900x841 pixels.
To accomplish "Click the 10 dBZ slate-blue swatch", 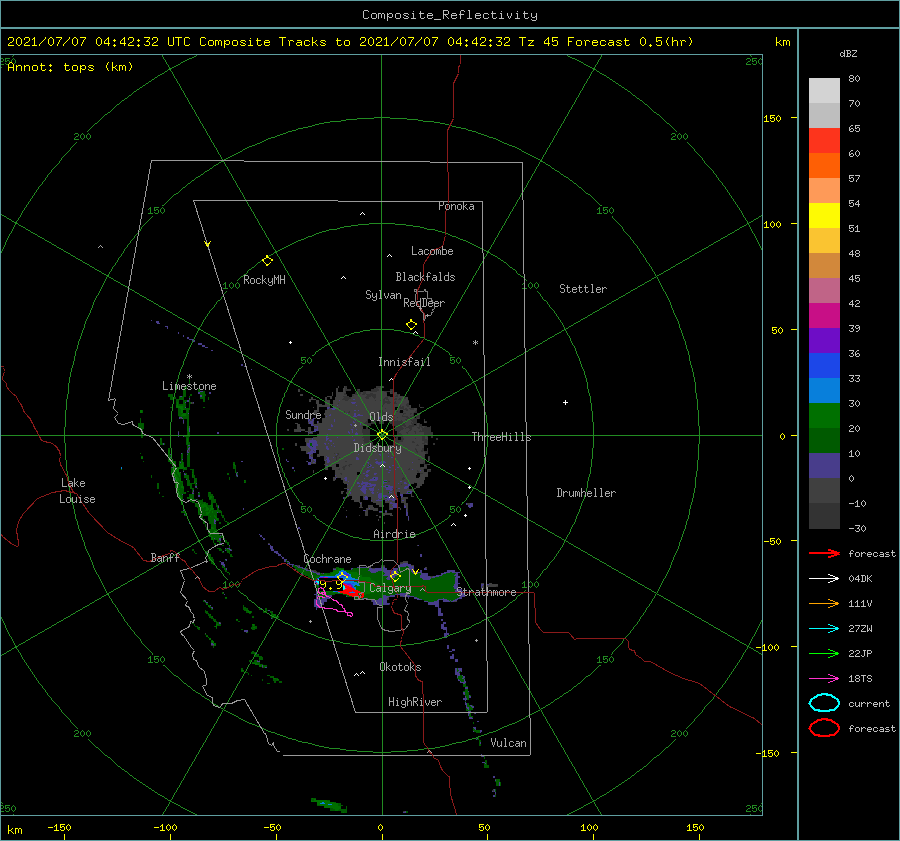I will tap(824, 466).
